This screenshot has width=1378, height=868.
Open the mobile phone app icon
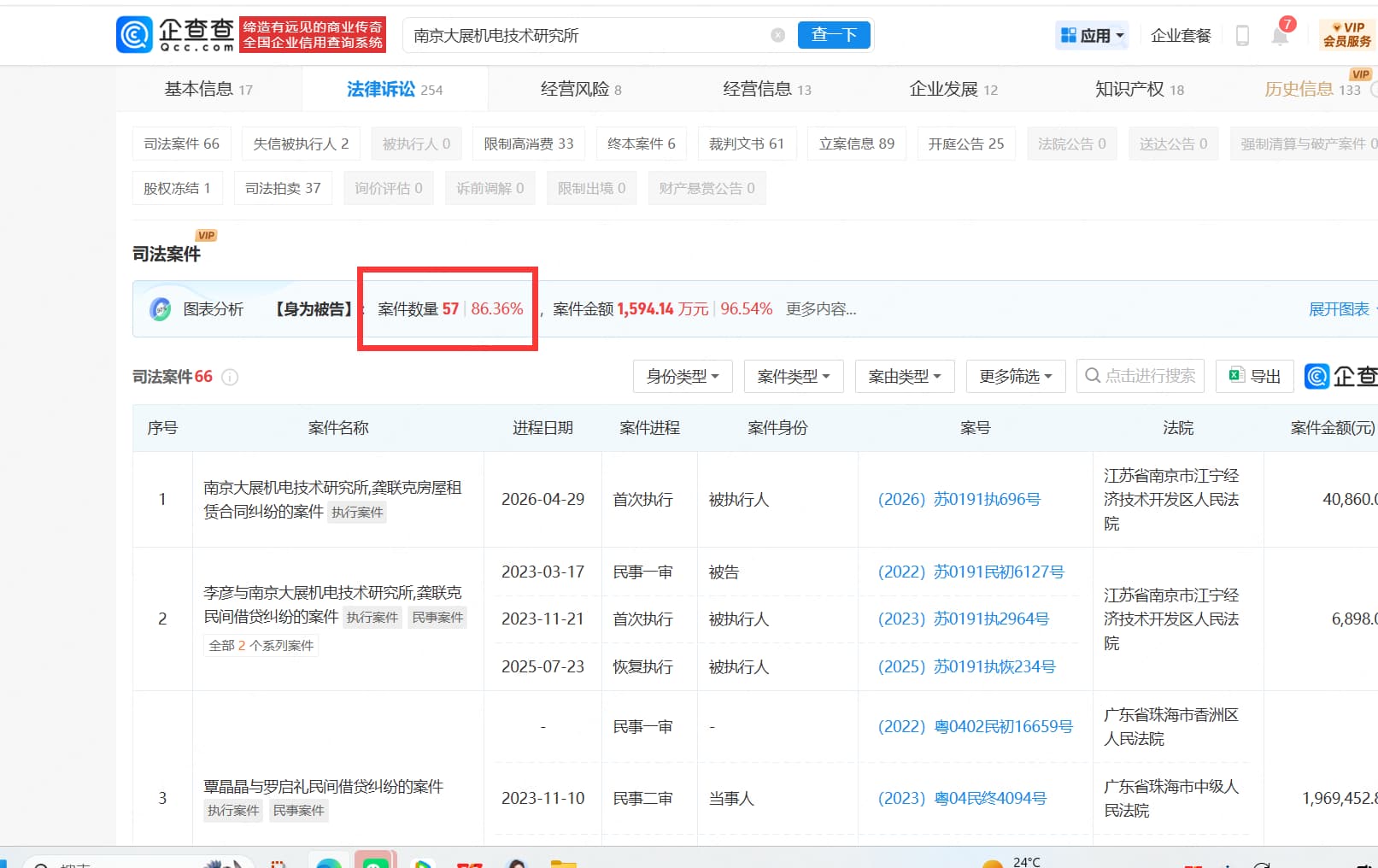1242,35
